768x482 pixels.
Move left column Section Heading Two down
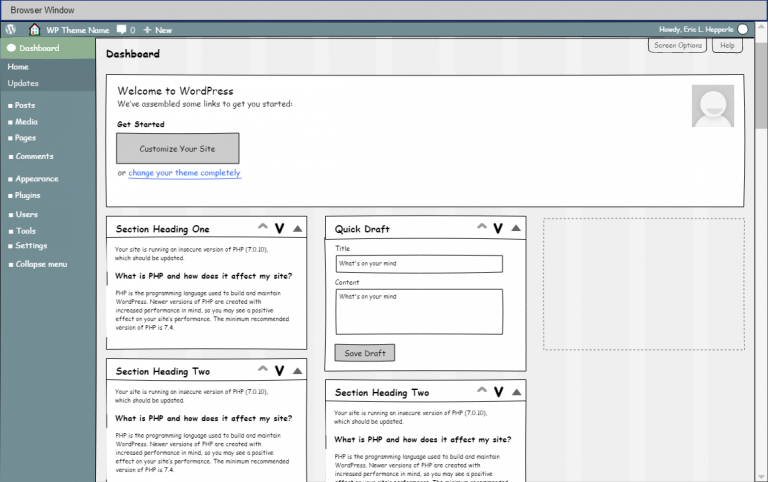click(x=280, y=371)
